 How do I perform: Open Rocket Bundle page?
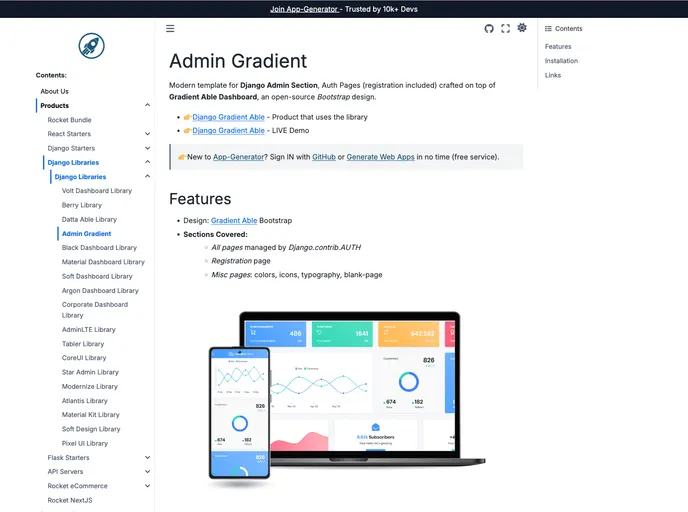coord(69,120)
